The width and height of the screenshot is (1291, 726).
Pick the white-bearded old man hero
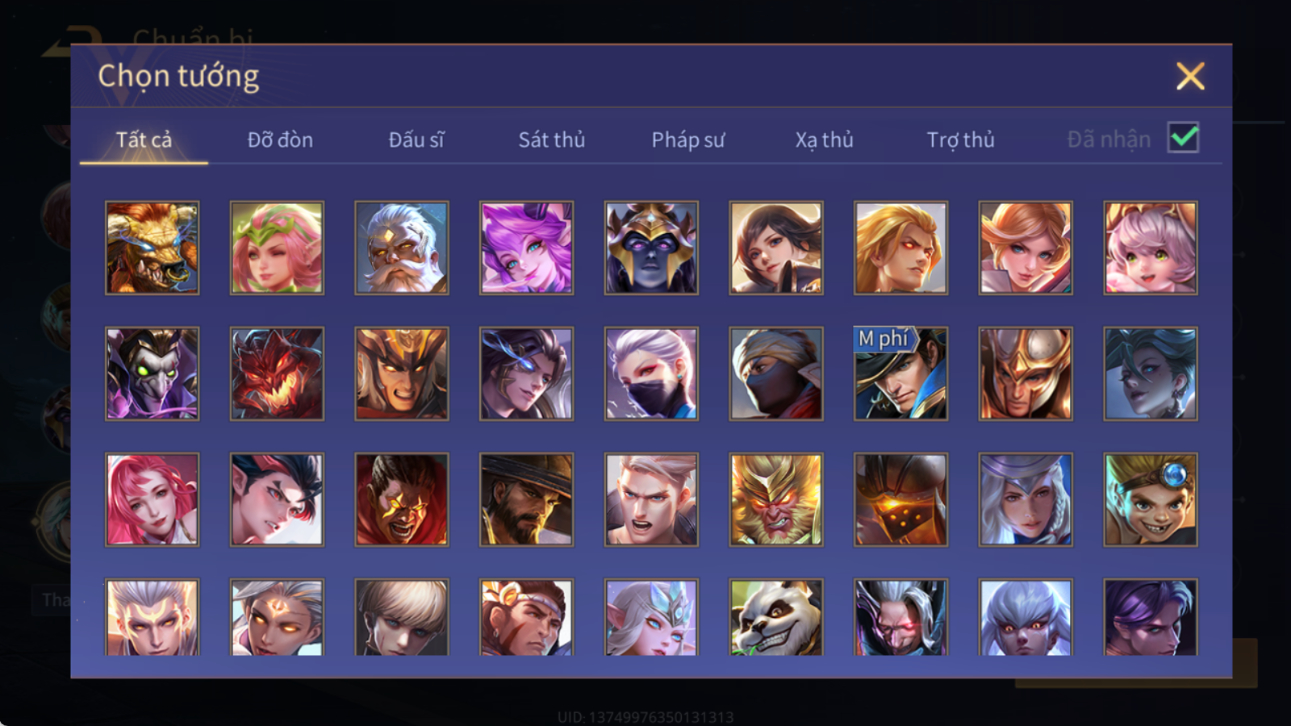[x=401, y=247]
